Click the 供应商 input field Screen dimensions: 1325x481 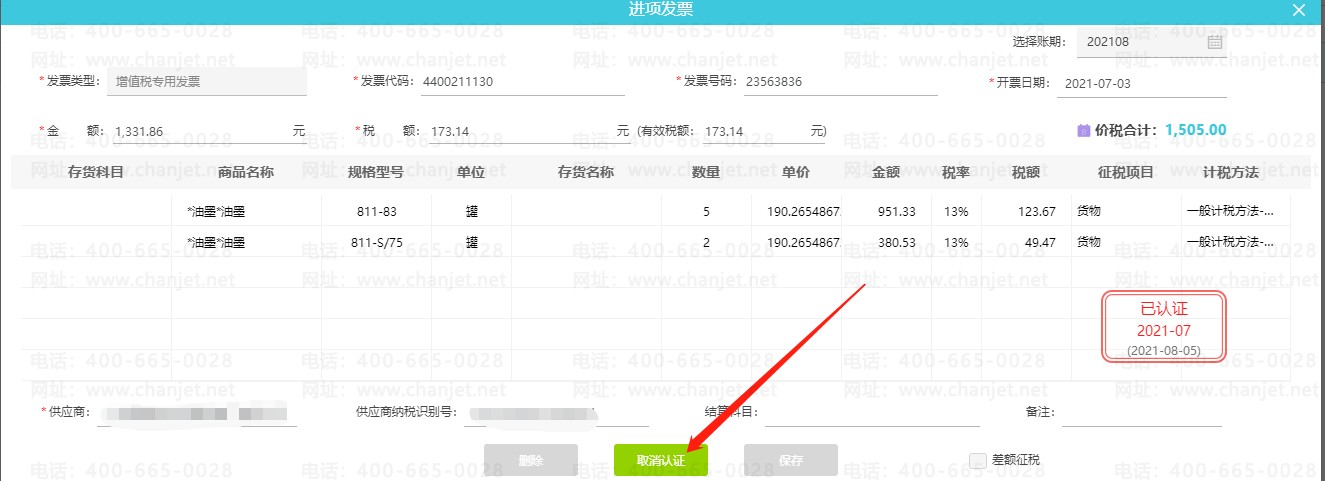coord(197,412)
